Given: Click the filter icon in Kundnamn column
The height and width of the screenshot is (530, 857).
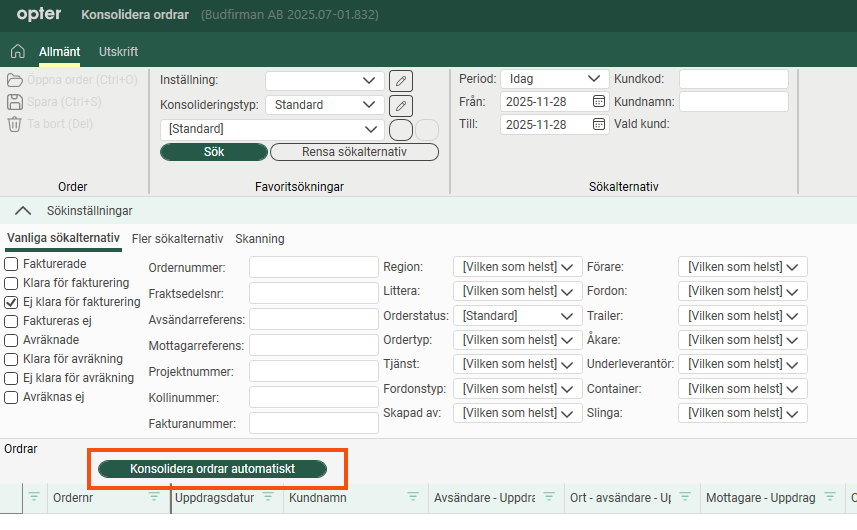Looking at the screenshot, I should pos(412,497).
